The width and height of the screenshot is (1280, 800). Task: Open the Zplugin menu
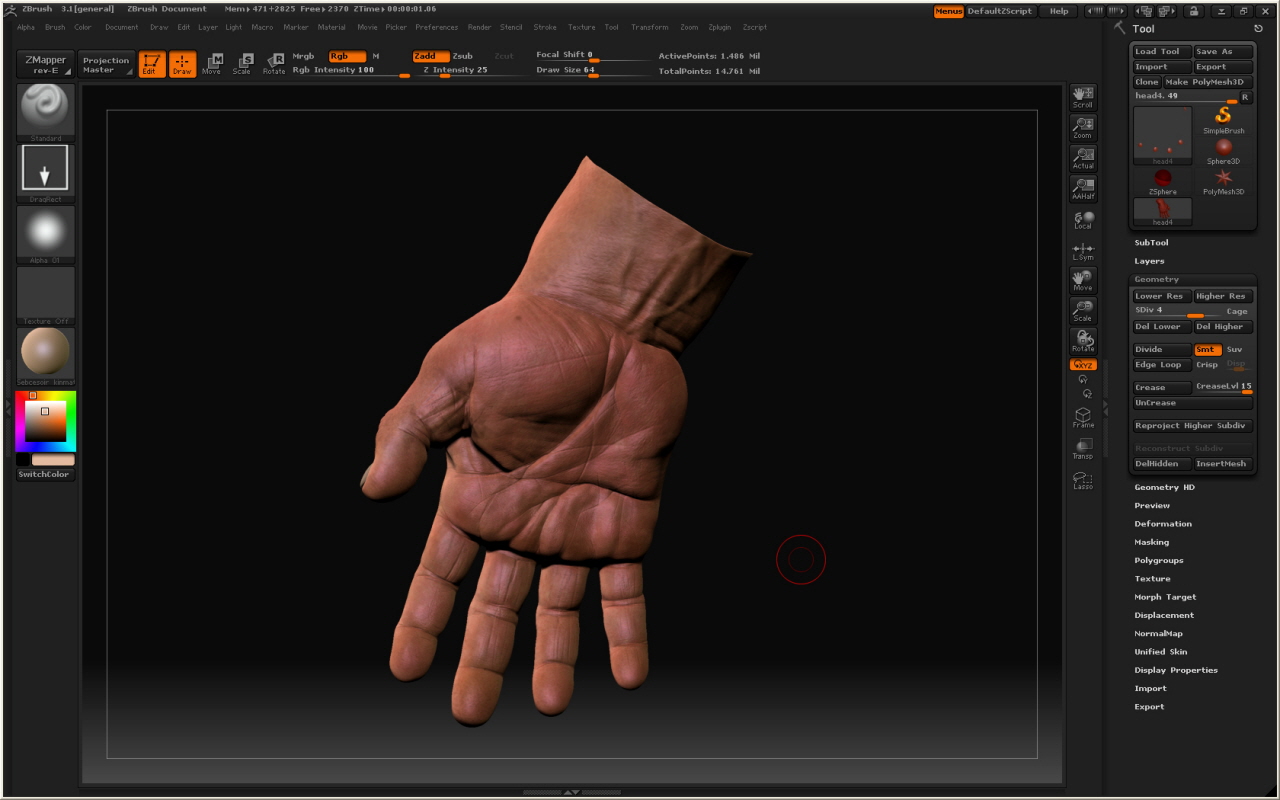click(x=719, y=27)
